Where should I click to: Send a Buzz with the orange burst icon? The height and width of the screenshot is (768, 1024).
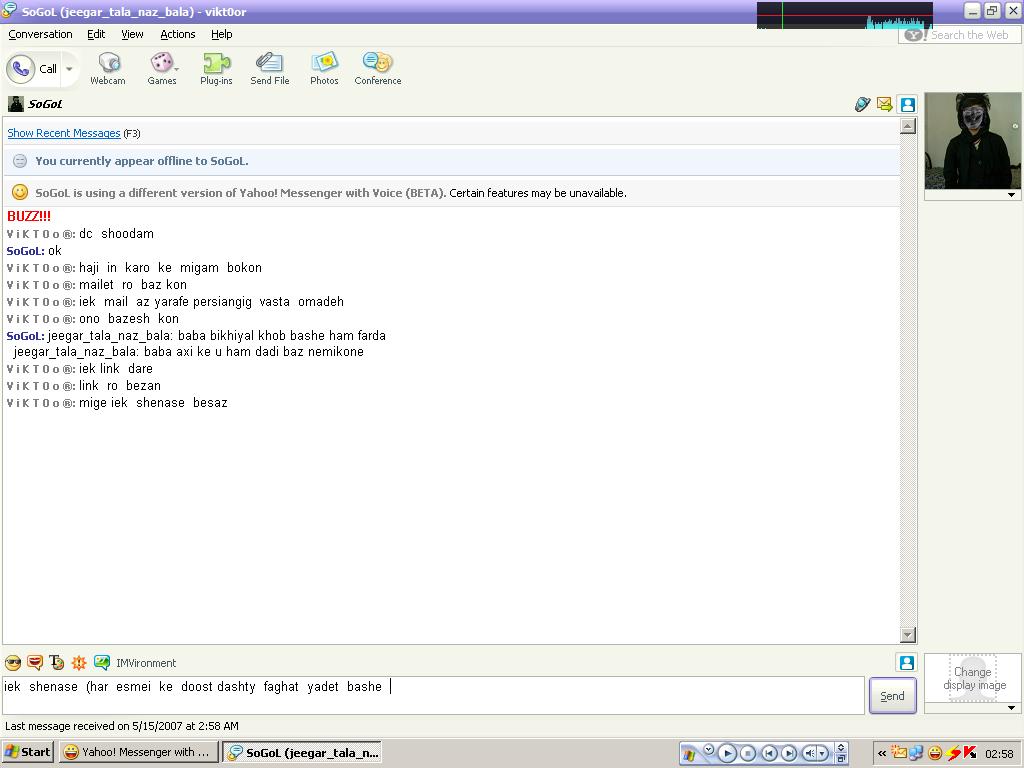coord(79,663)
